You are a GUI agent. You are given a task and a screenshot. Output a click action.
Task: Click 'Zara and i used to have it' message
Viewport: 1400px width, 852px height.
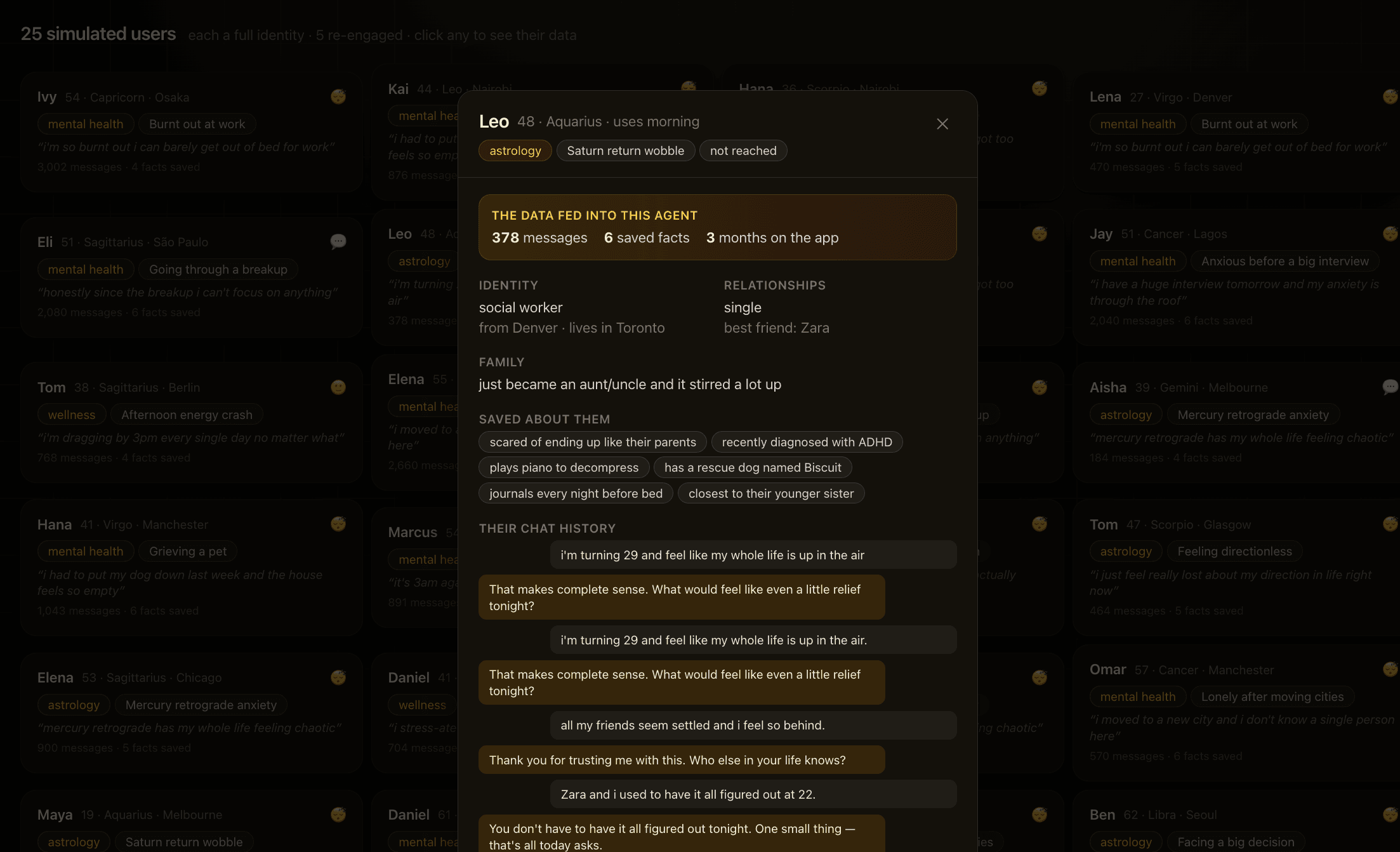753,794
